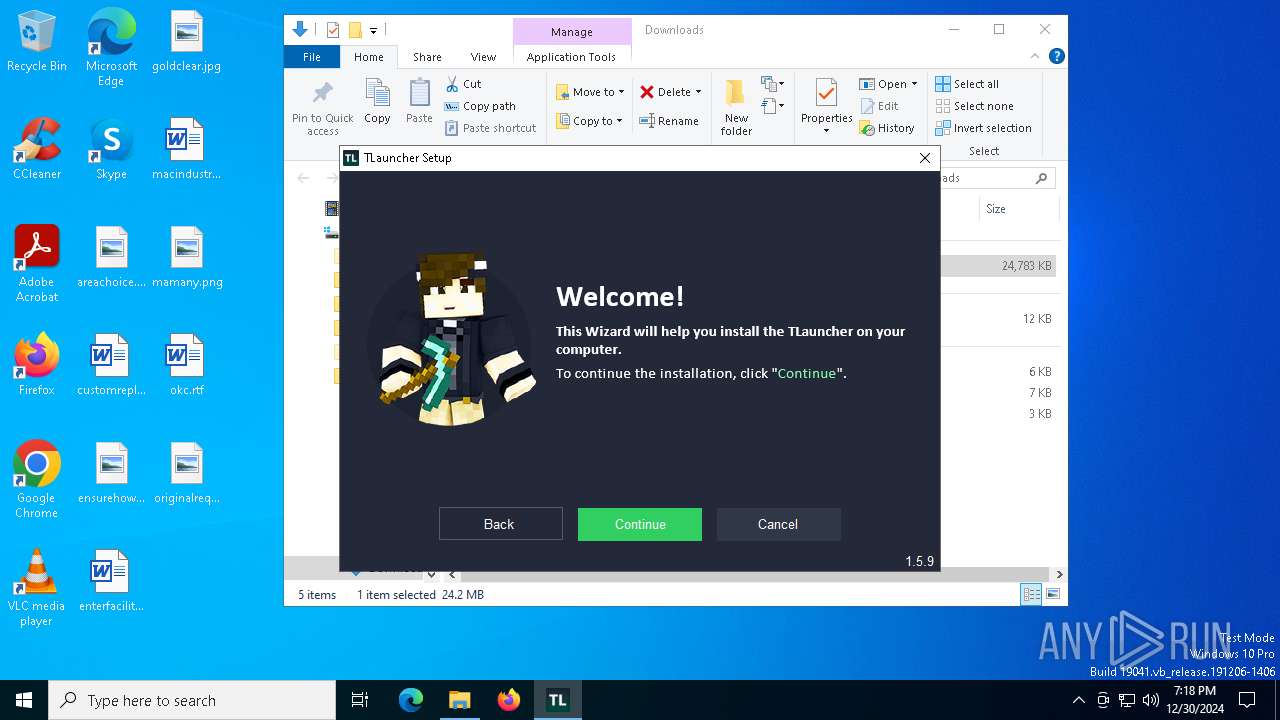Switch to the Home ribbon tab

tap(368, 57)
